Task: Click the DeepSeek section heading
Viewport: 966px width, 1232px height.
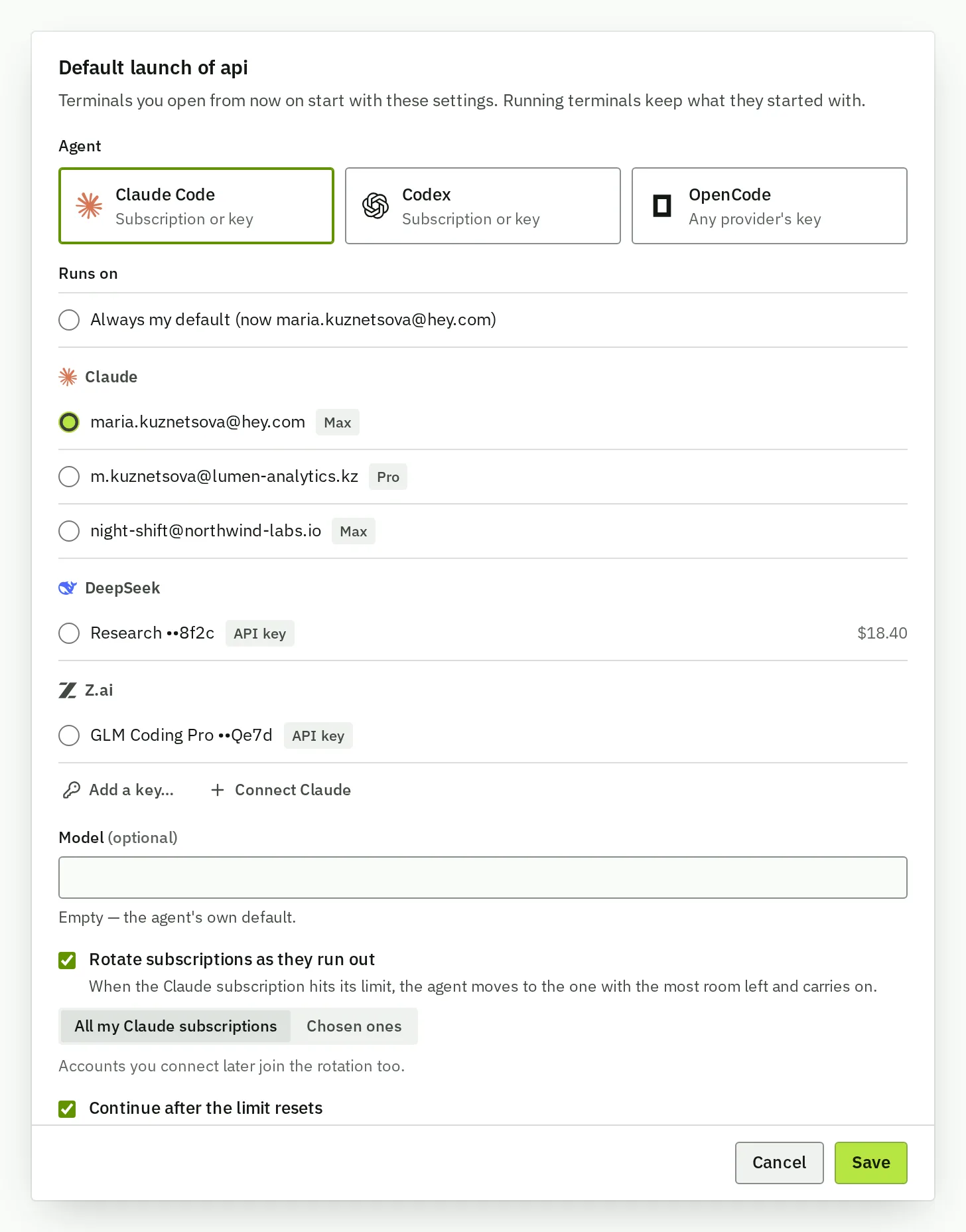Action: click(123, 588)
